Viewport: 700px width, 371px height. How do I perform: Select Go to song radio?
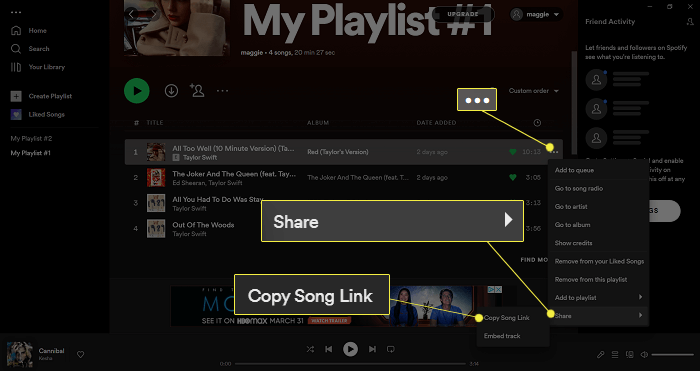[x=598, y=188]
